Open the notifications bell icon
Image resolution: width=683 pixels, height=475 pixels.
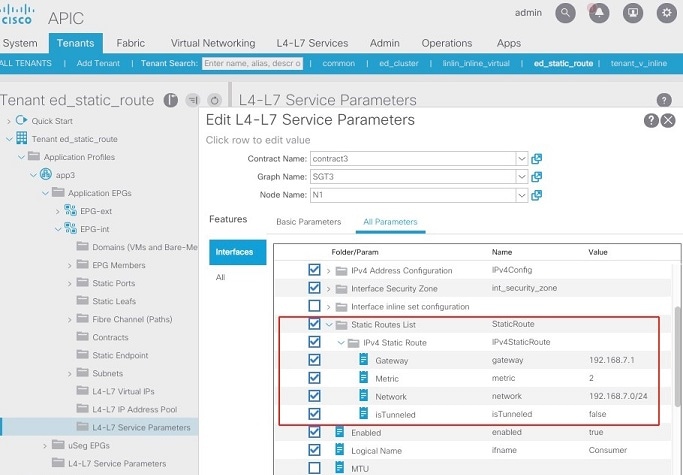tap(599, 13)
